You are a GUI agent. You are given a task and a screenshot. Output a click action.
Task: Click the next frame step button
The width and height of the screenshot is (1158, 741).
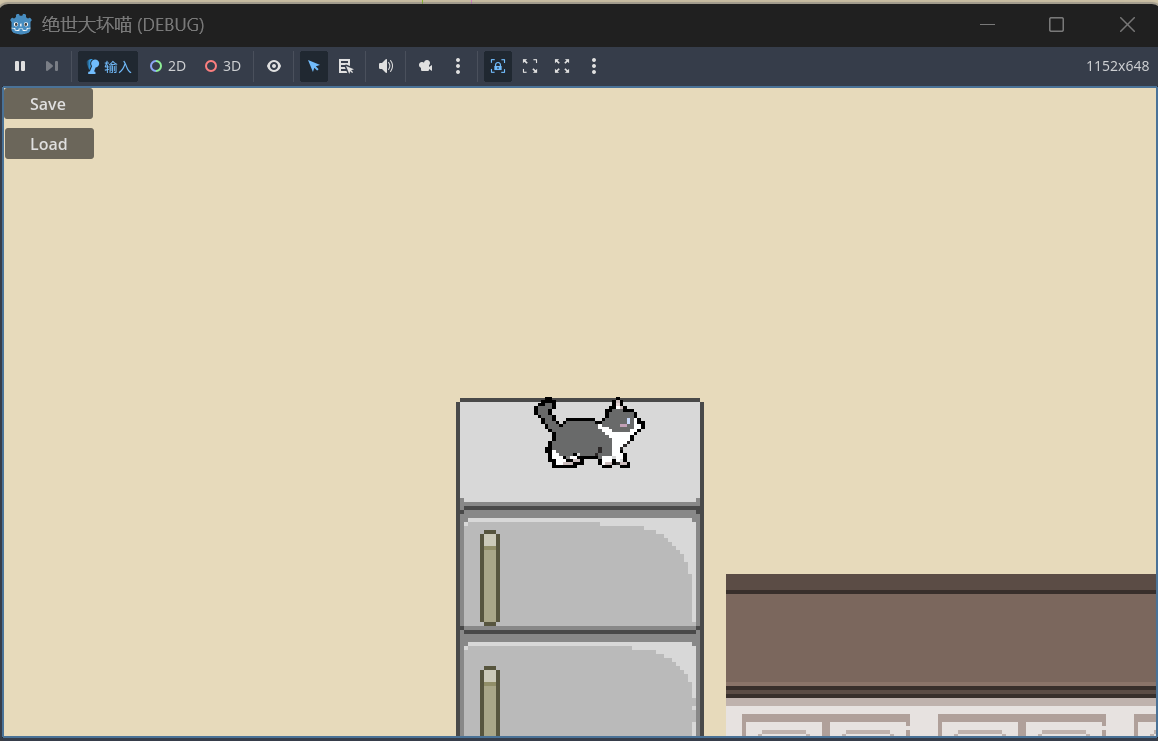pos(52,66)
